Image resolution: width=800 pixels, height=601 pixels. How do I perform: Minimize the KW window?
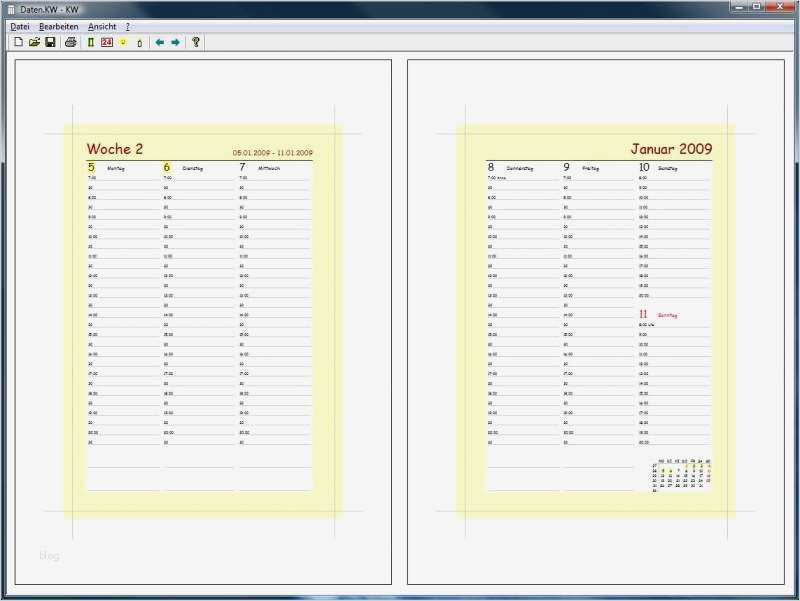(x=739, y=6)
